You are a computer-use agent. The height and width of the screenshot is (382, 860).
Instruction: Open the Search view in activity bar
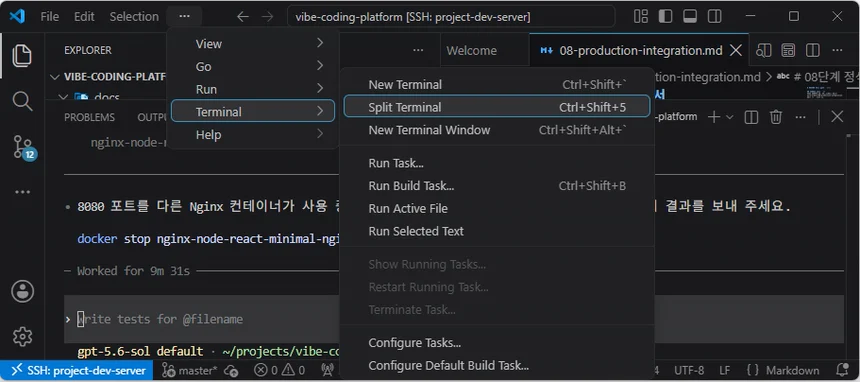coord(22,101)
